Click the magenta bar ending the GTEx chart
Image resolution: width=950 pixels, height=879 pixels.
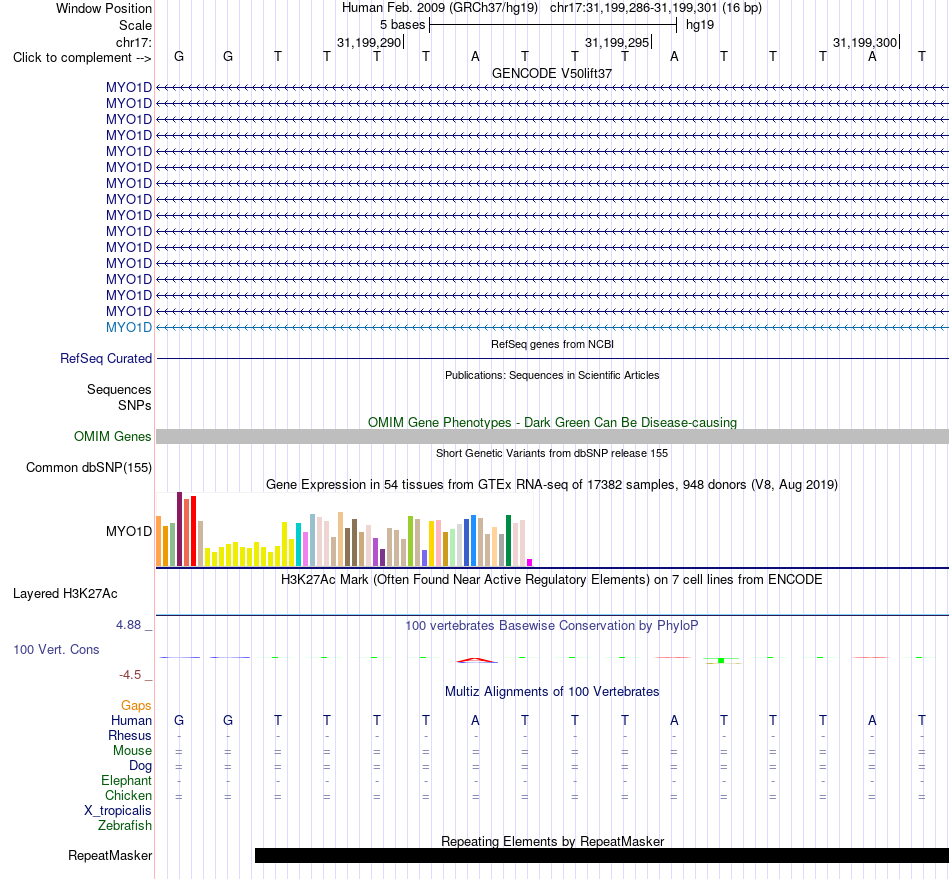tap(530, 563)
